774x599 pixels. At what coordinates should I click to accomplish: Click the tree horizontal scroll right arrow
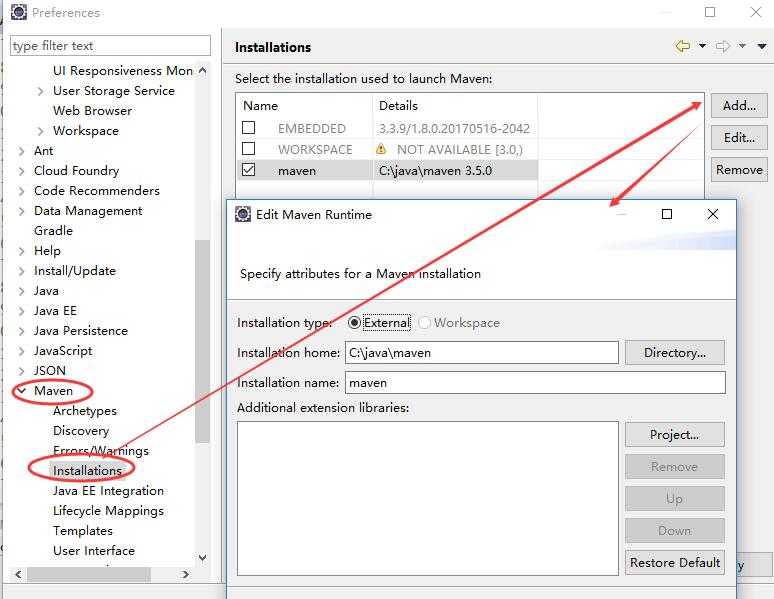[186, 574]
